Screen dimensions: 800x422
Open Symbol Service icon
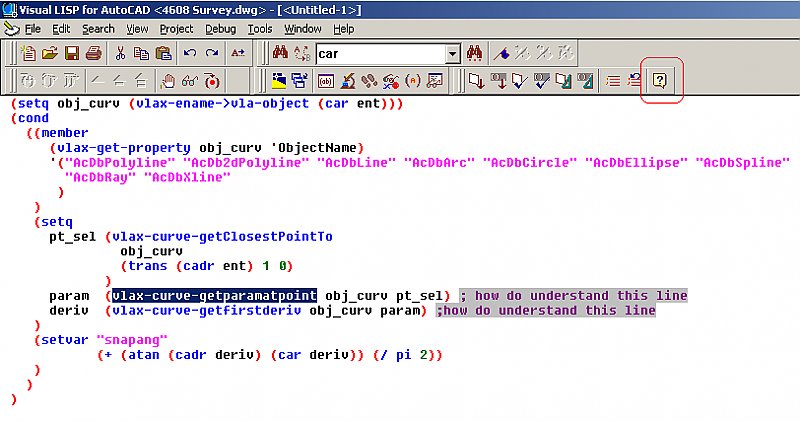[x=391, y=81]
